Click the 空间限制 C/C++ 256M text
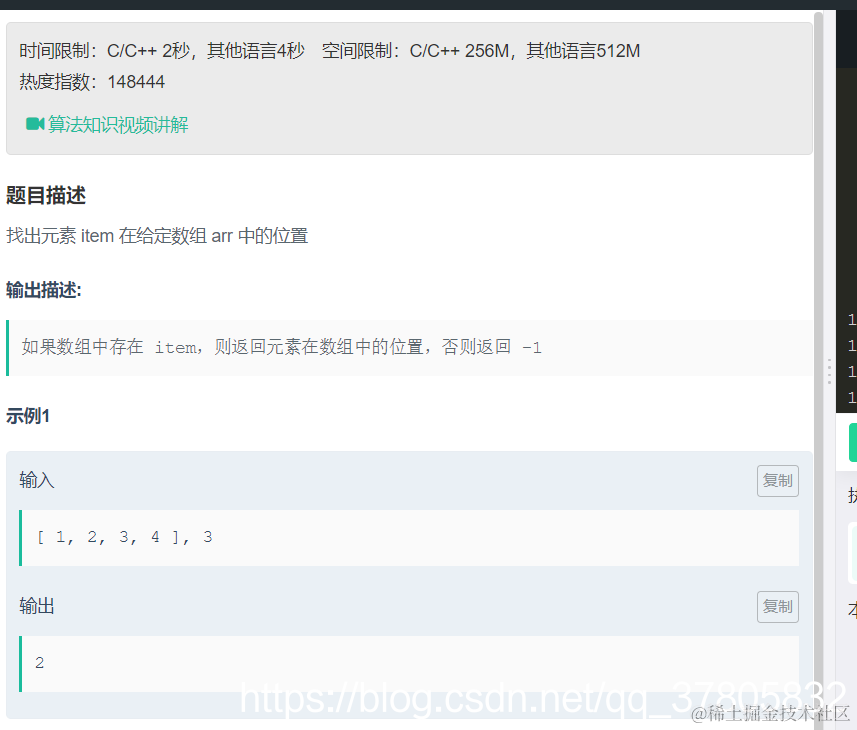 coord(481,51)
